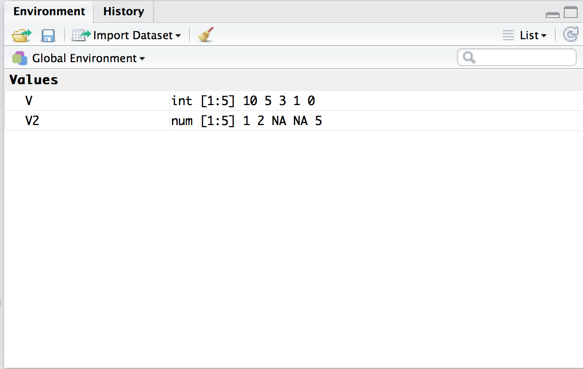This screenshot has height=369, width=583.
Task: Select variable V2 in the values list
Action: pos(32,121)
